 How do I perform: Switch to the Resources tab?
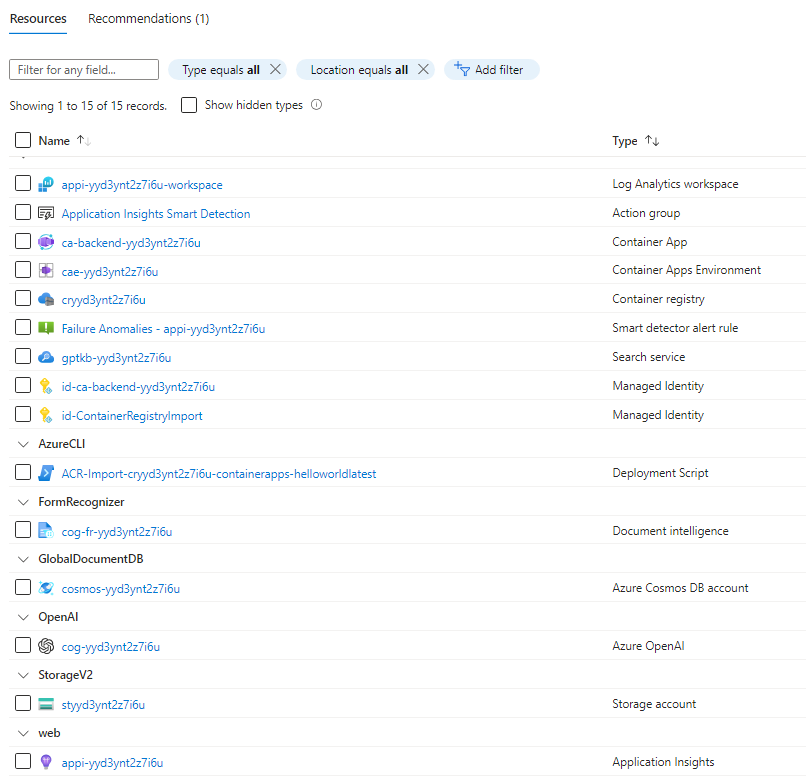click(38, 19)
